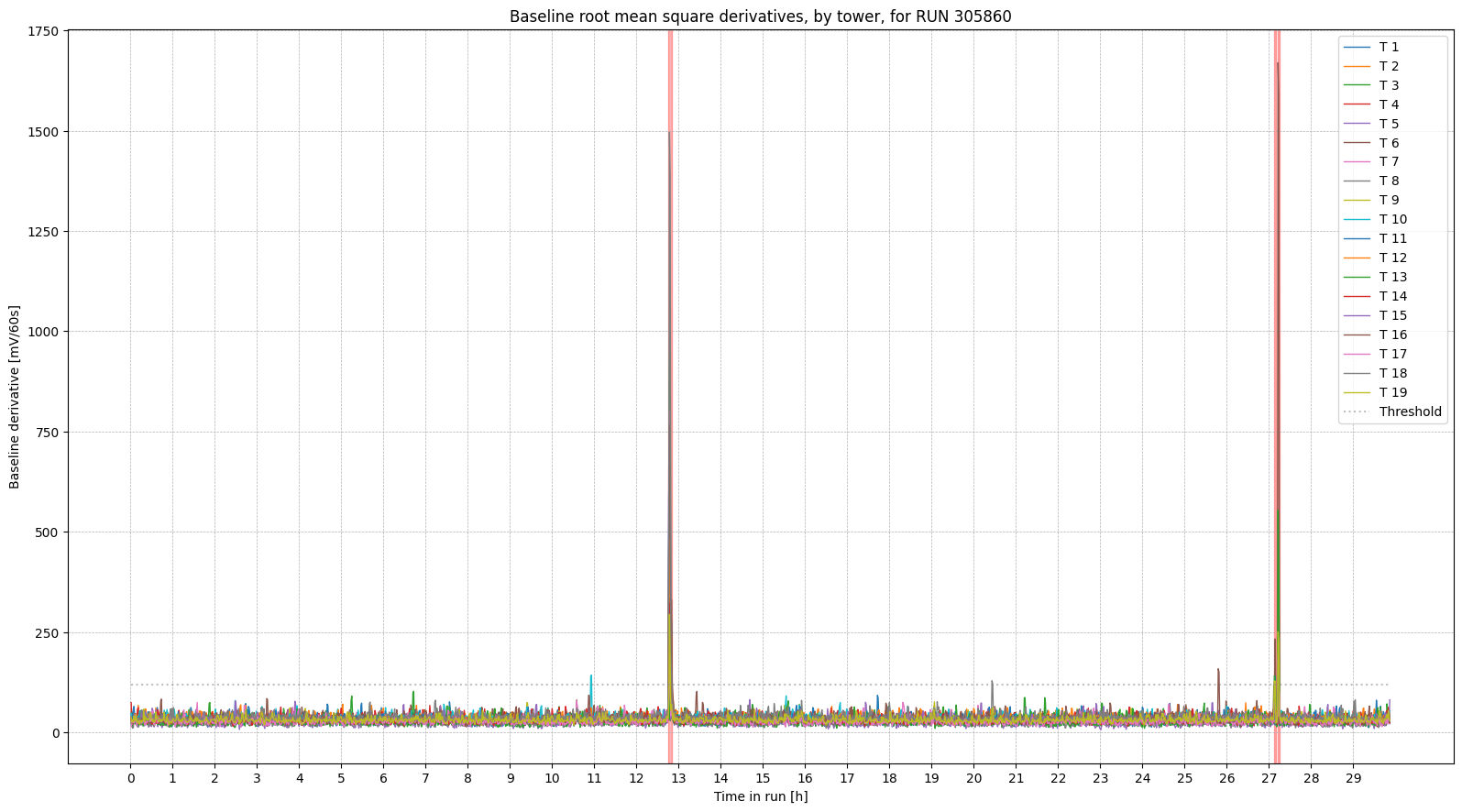Click the T 13 green legend line sample
The image size is (1462, 812).
coord(1357,277)
